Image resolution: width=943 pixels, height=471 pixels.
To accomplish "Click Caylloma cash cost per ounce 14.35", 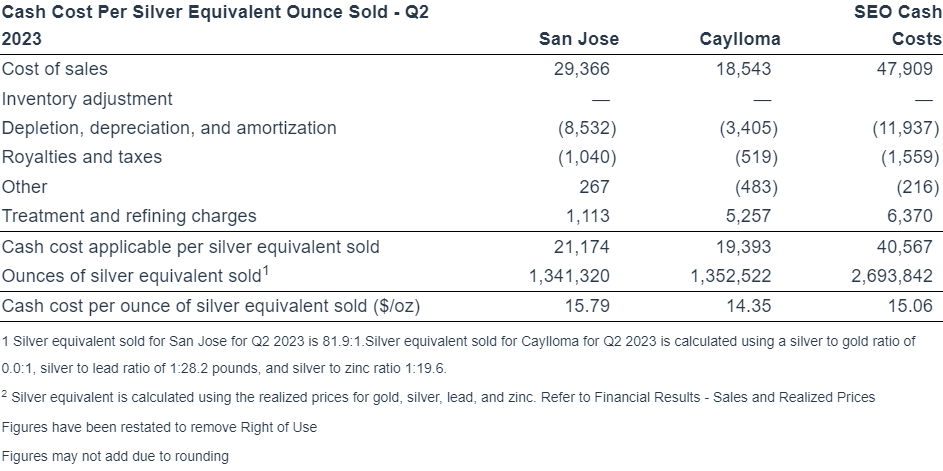I will pos(749,306).
